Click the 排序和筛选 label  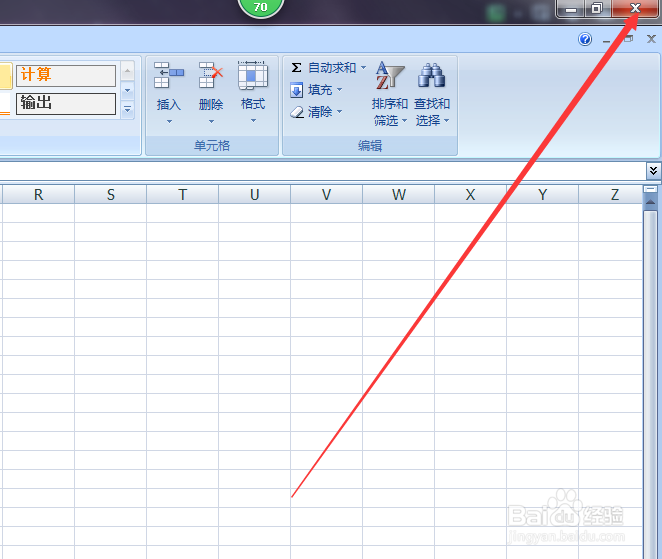click(x=389, y=112)
